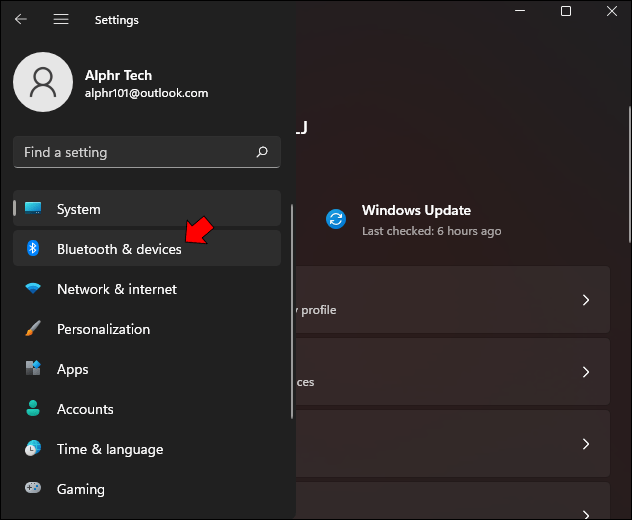Click the back arrow in Settings
This screenshot has height=520, width=632.
21,19
